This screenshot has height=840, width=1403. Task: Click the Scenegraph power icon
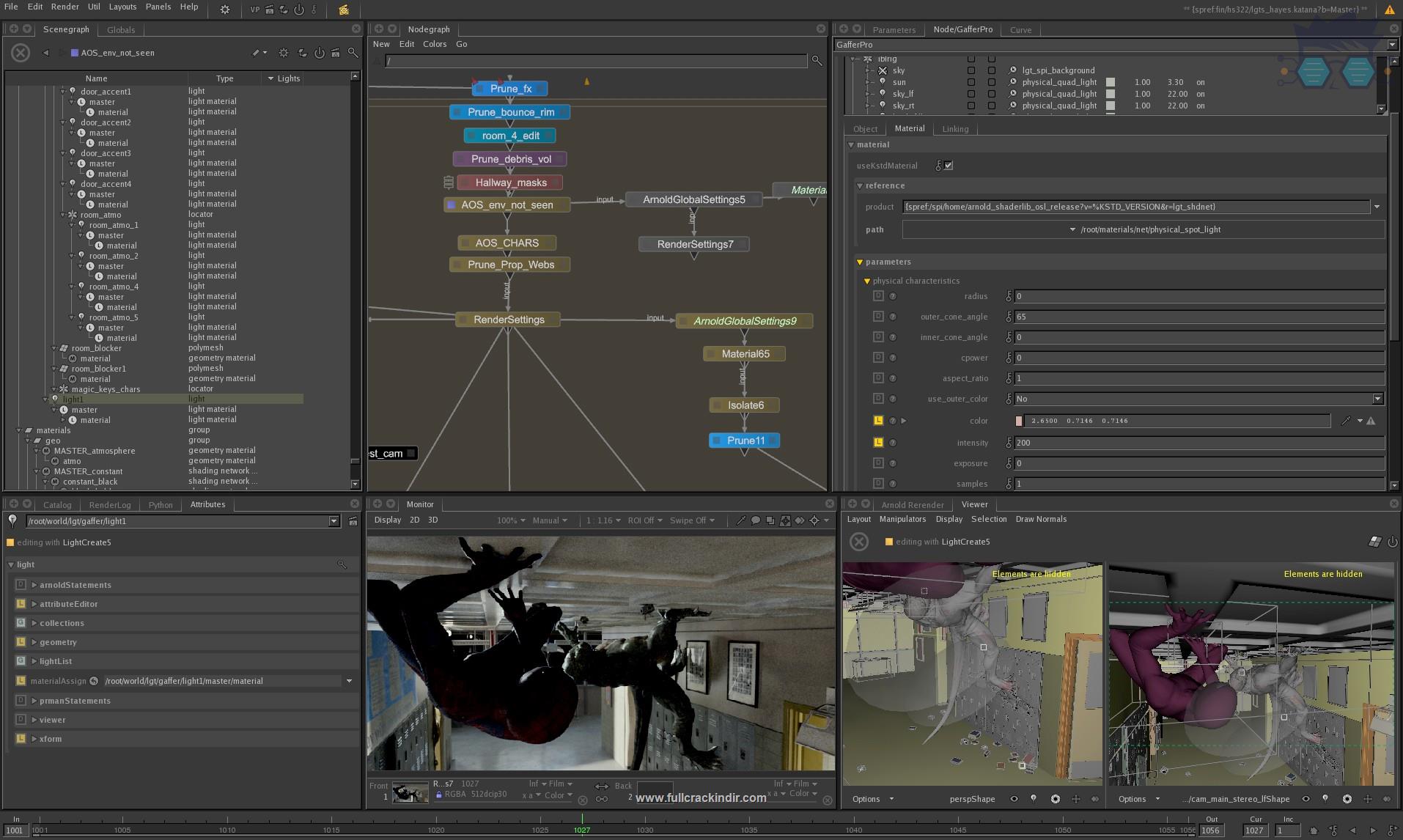pos(319,53)
